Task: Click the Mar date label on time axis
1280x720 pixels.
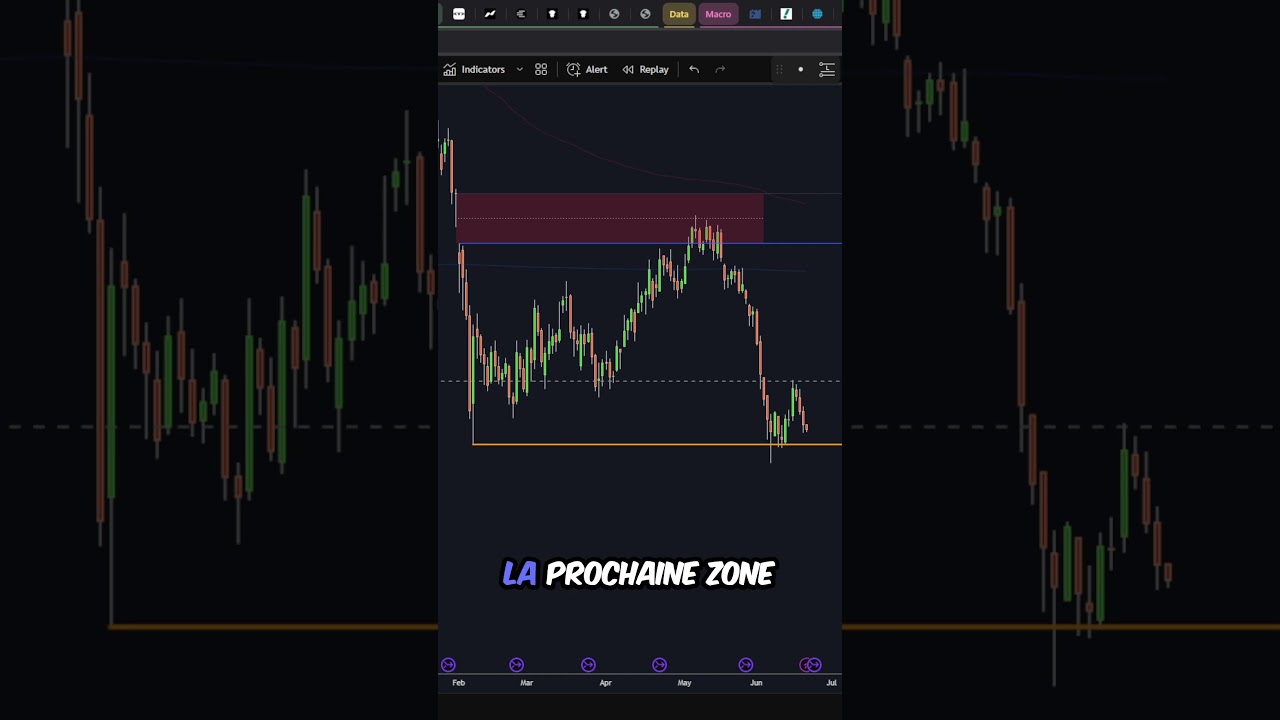Action: [x=527, y=683]
